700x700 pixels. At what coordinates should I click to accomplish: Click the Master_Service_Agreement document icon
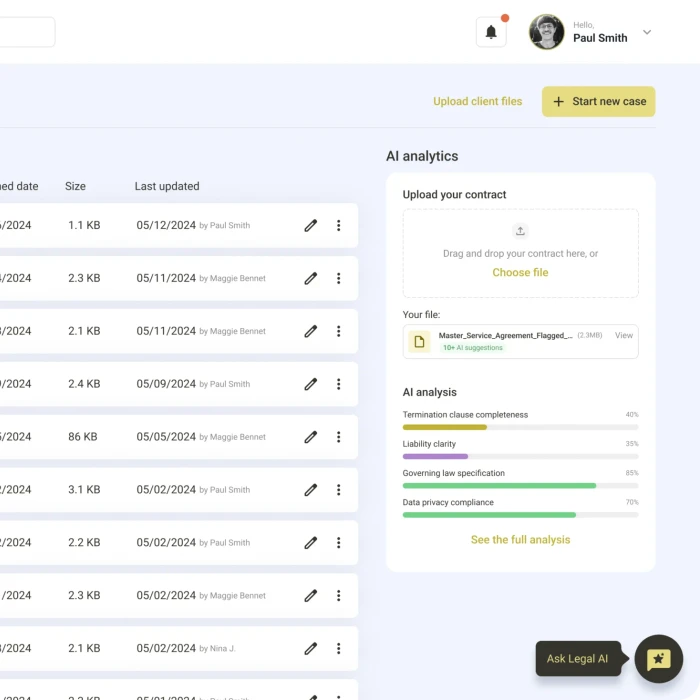[419, 342]
